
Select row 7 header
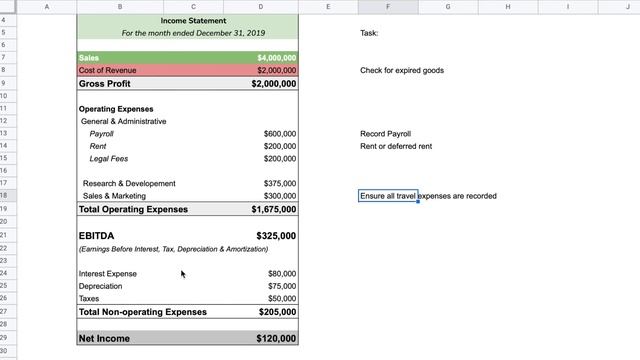[x=8, y=58]
